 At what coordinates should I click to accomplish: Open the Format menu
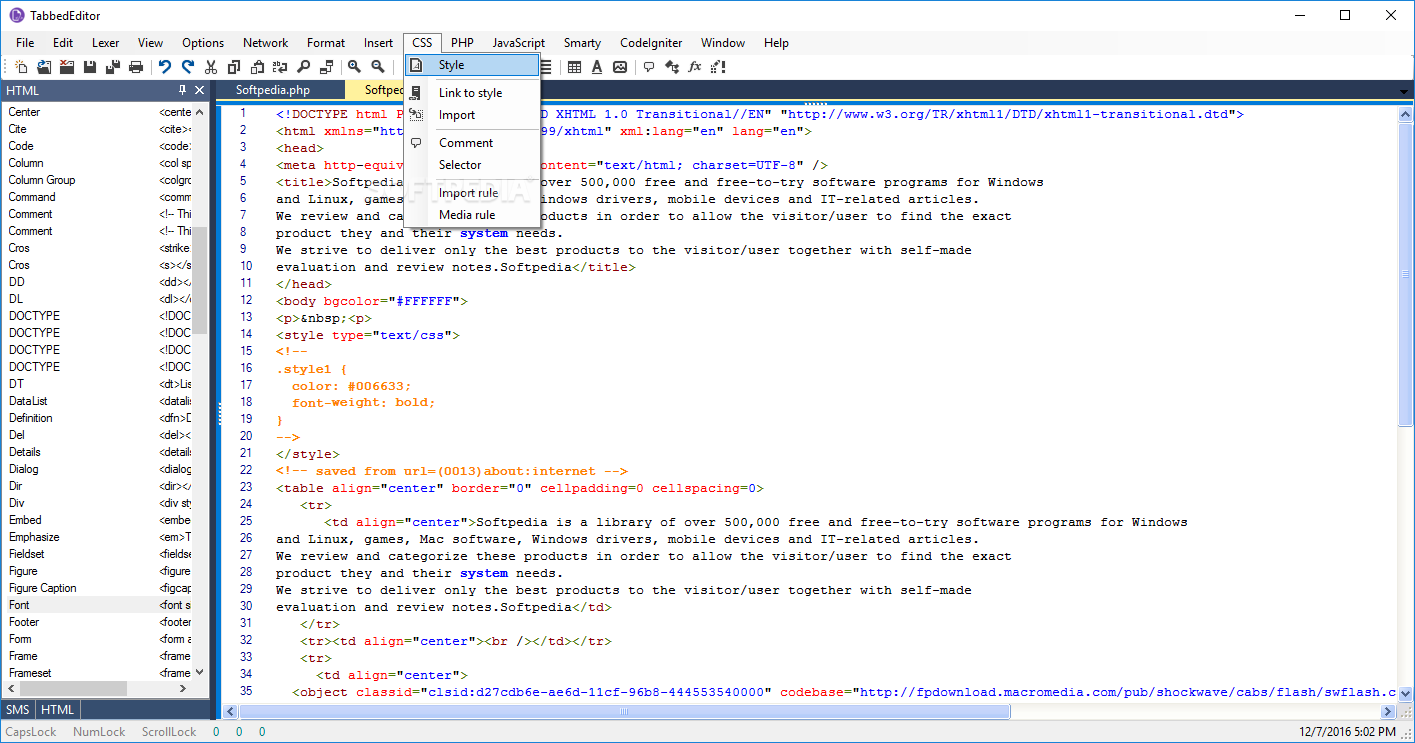coord(326,43)
